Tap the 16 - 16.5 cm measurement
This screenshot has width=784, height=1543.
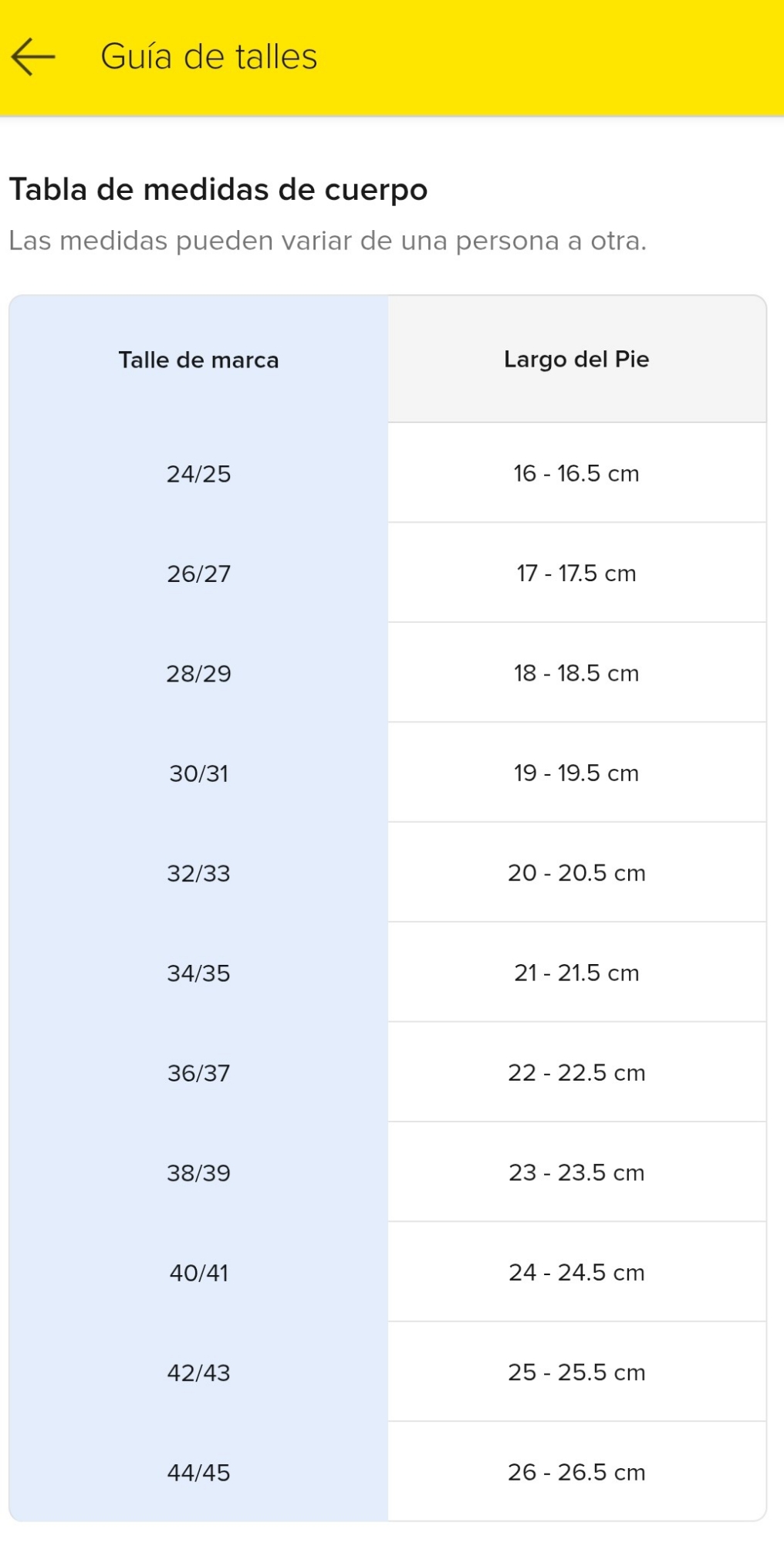tap(576, 473)
